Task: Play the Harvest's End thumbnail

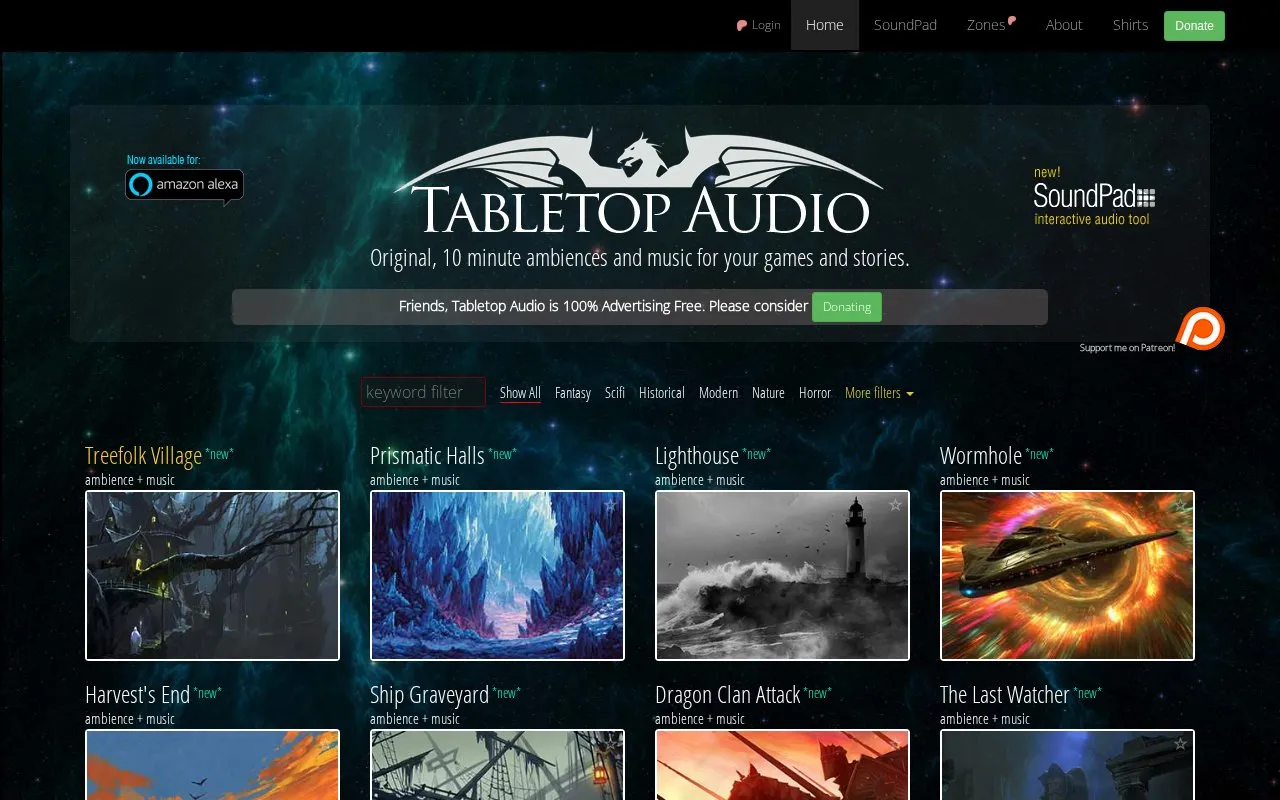Action: point(212,765)
